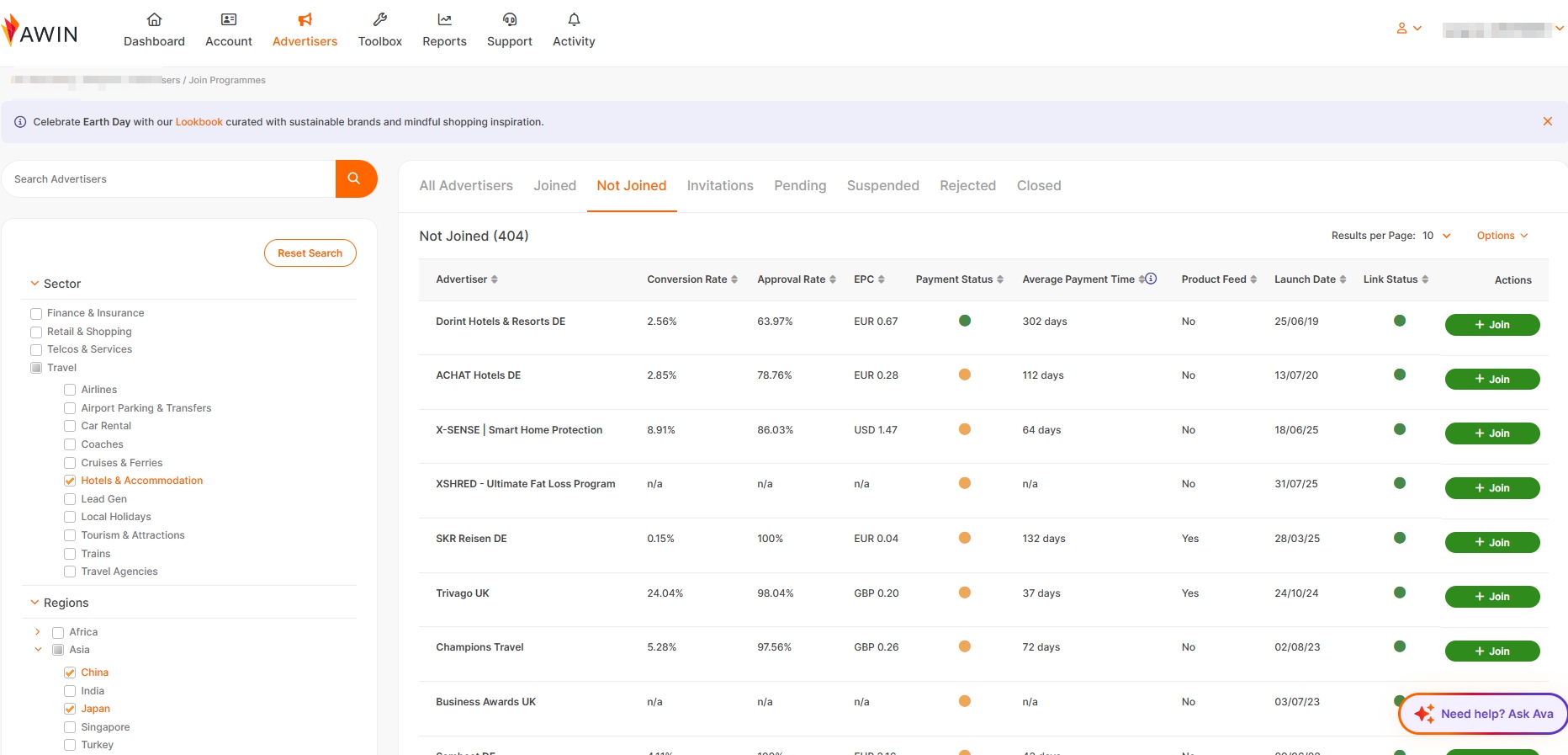Open Champions Travel advertiser name
The height and width of the screenshot is (755, 1568).
click(479, 647)
